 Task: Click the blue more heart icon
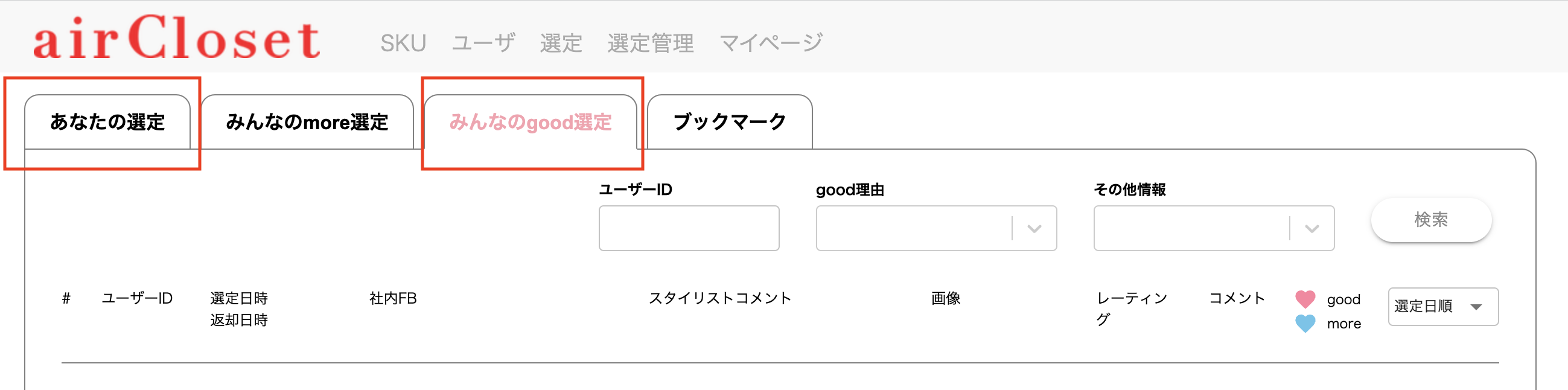tap(1305, 323)
